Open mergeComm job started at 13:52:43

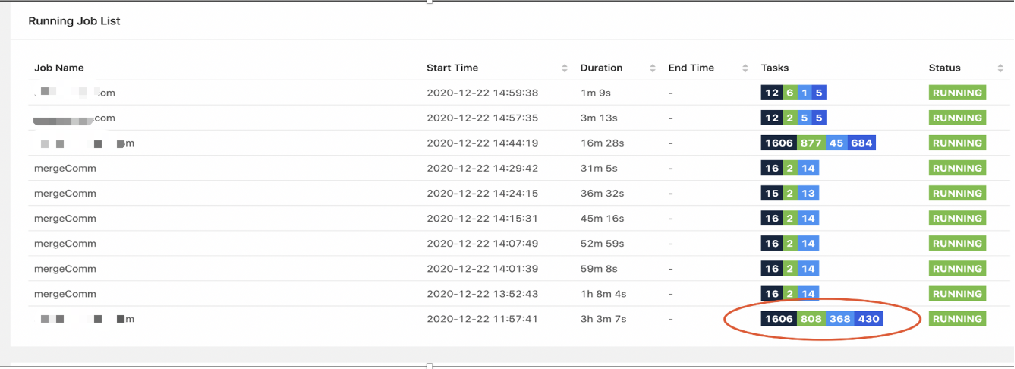(65, 294)
